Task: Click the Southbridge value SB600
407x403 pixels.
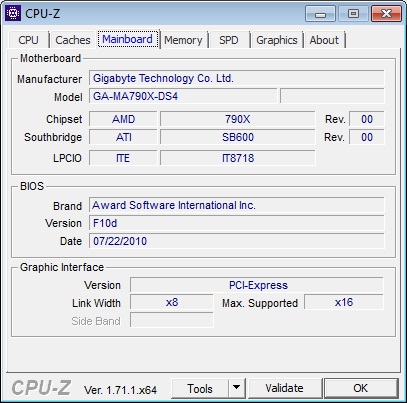Action: [x=237, y=137]
